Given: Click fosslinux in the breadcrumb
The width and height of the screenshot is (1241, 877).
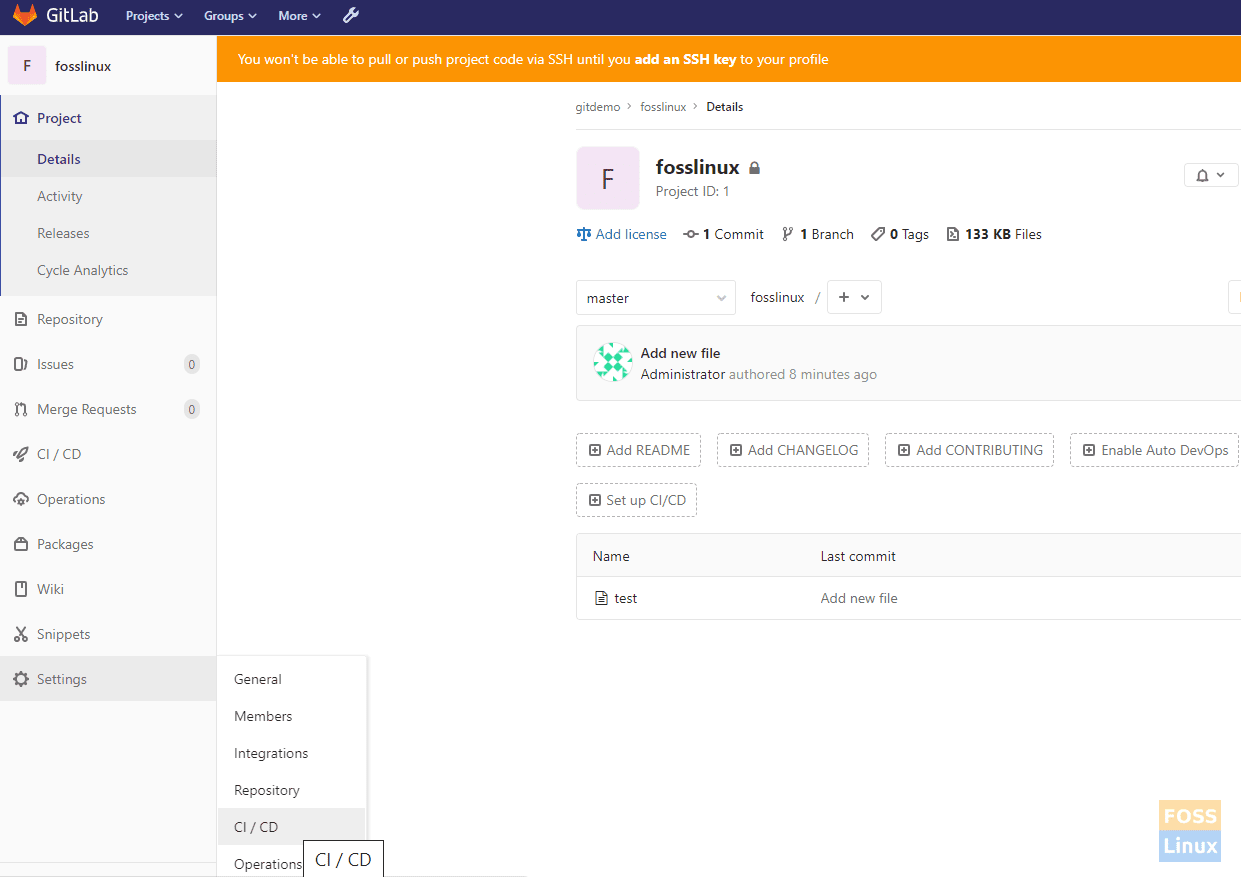Looking at the screenshot, I should 663,107.
